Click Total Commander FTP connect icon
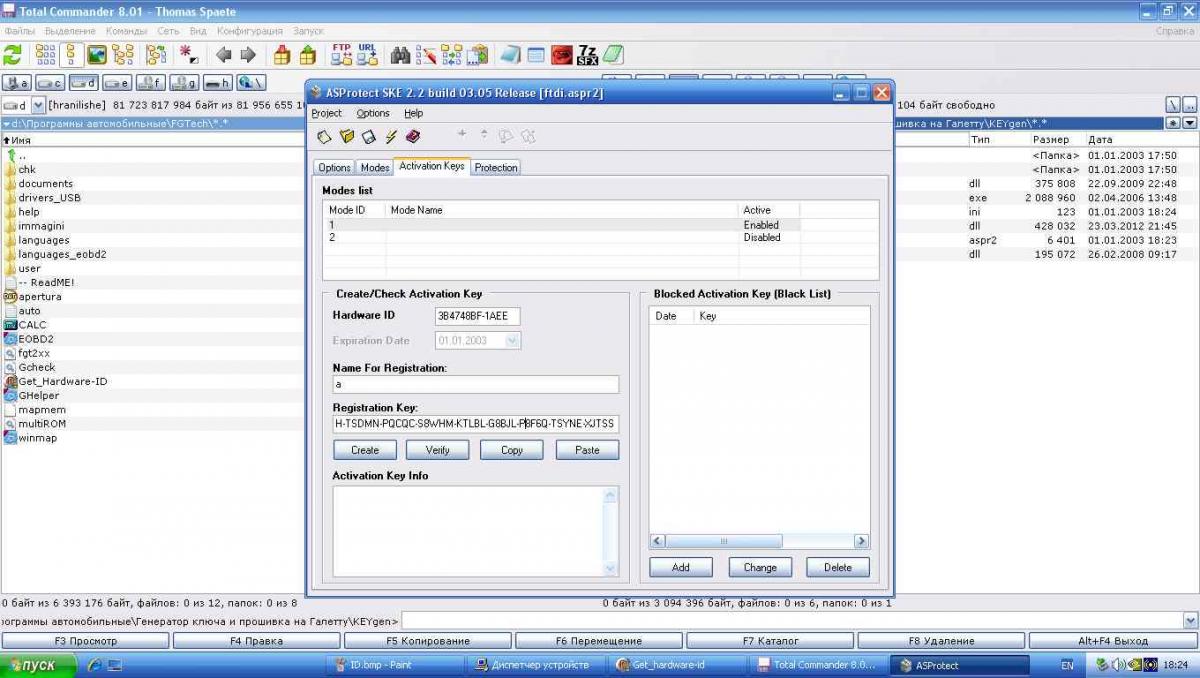The height and width of the screenshot is (678, 1200). pos(341,54)
